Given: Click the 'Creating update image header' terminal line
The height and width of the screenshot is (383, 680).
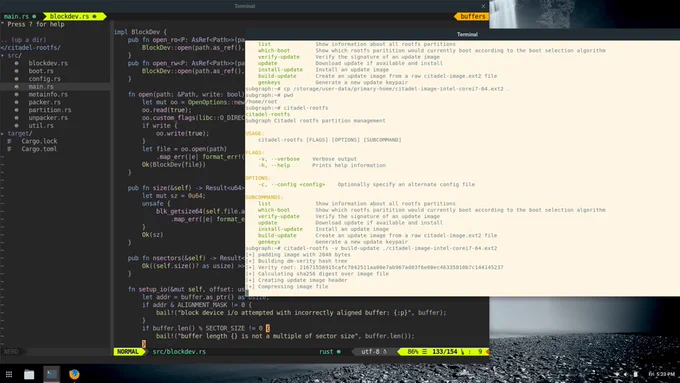Looking at the screenshot, I should (297, 280).
